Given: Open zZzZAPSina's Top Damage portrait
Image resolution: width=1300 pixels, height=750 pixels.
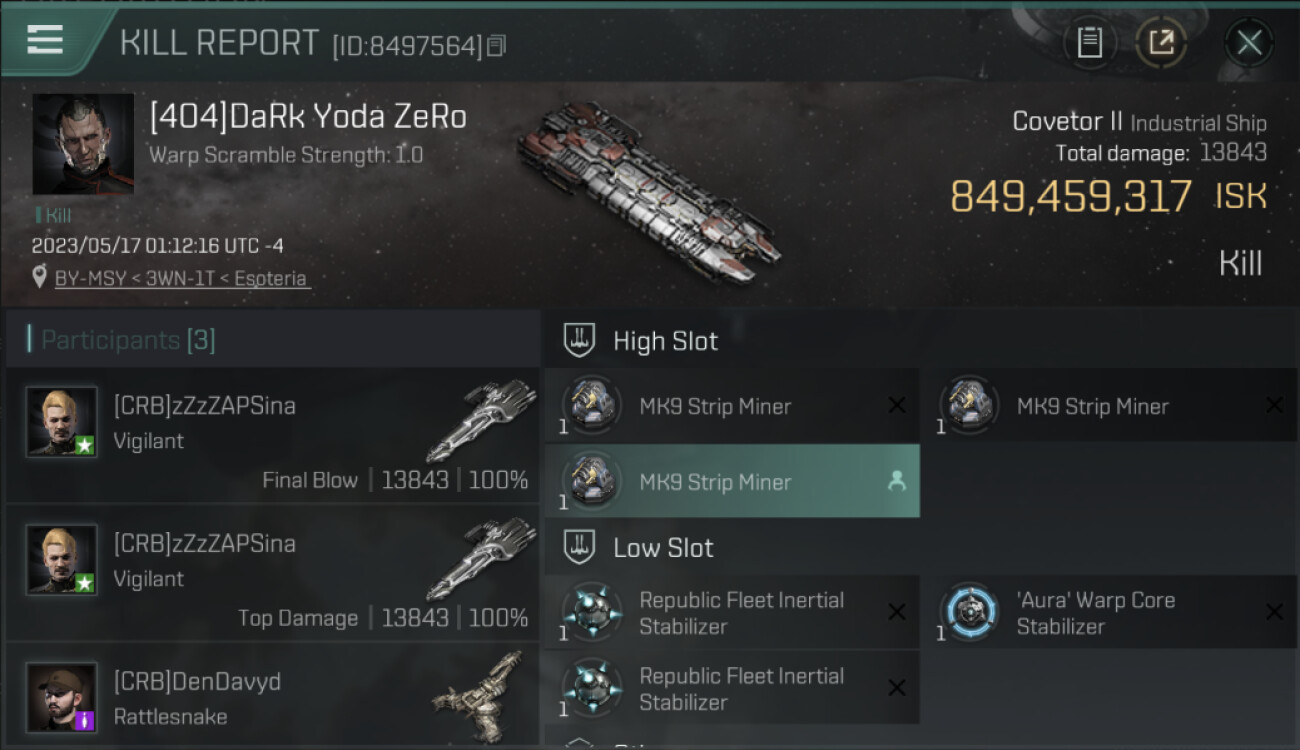Looking at the screenshot, I should (x=62, y=560).
